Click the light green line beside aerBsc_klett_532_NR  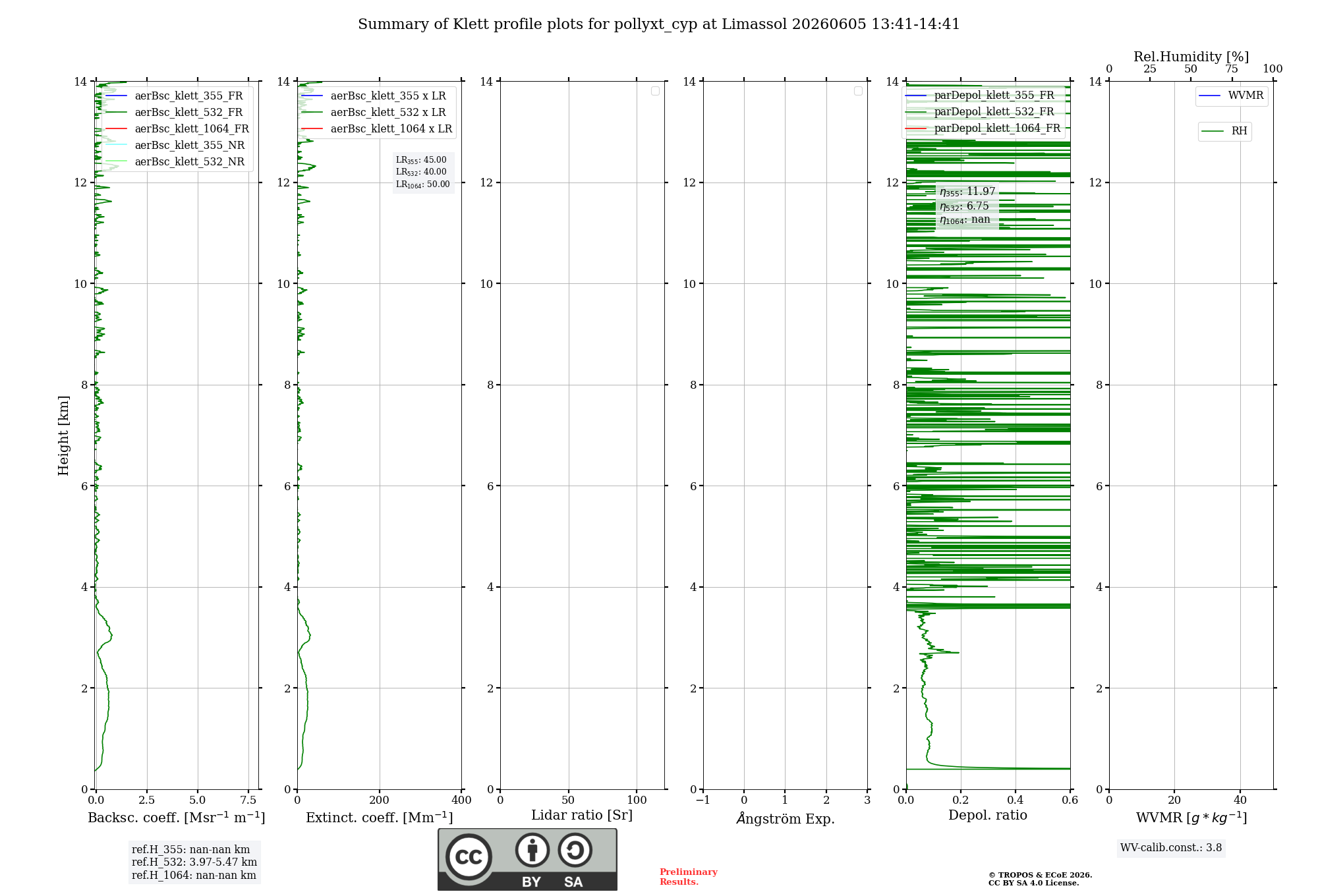[116, 162]
